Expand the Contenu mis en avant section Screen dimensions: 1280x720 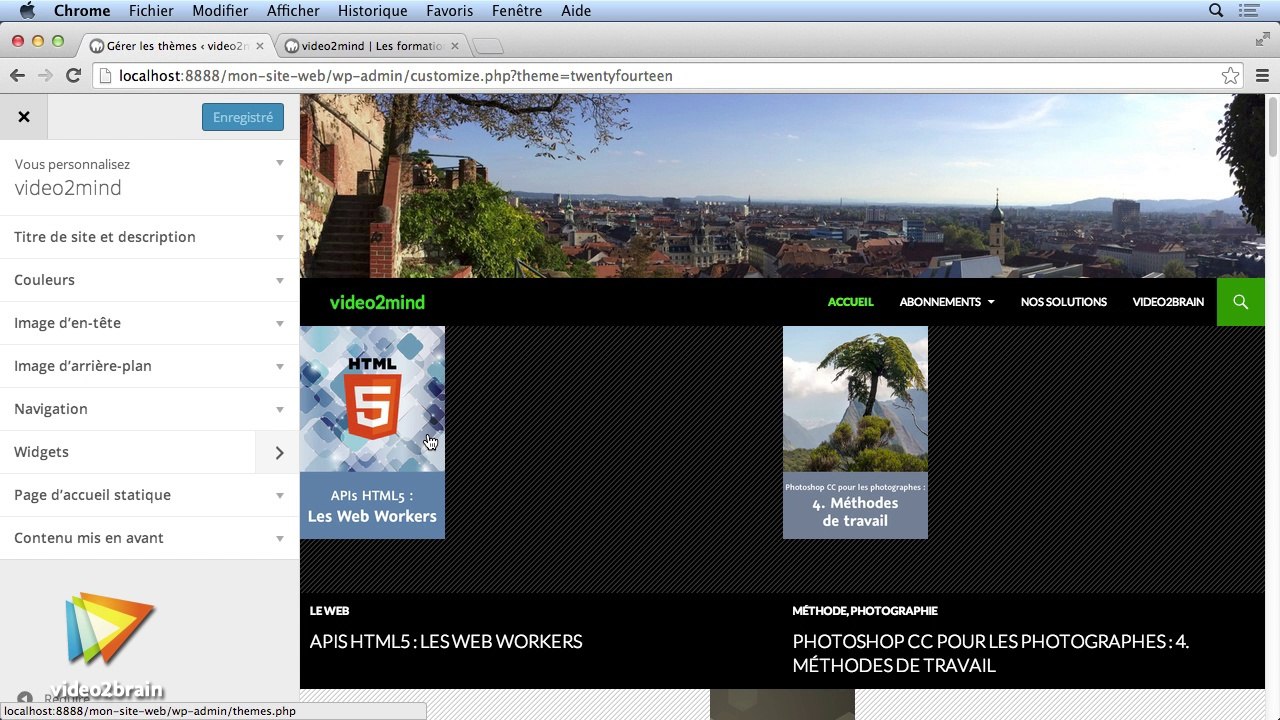coord(150,538)
